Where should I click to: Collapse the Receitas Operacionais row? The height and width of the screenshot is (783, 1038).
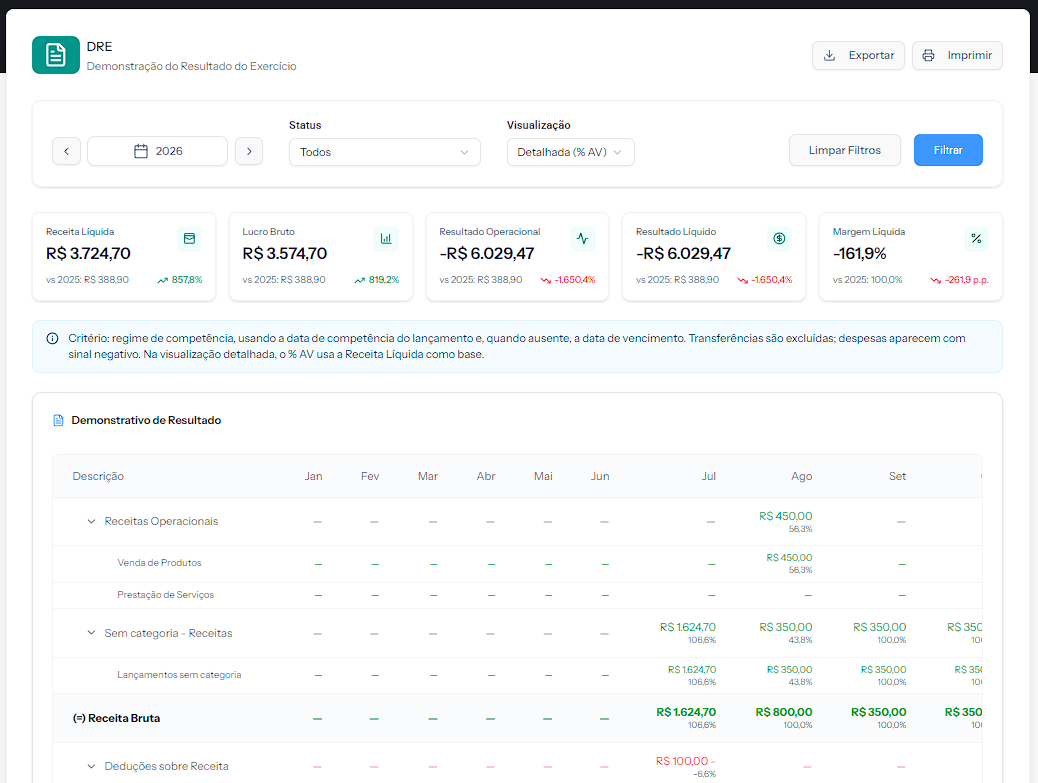(91, 522)
